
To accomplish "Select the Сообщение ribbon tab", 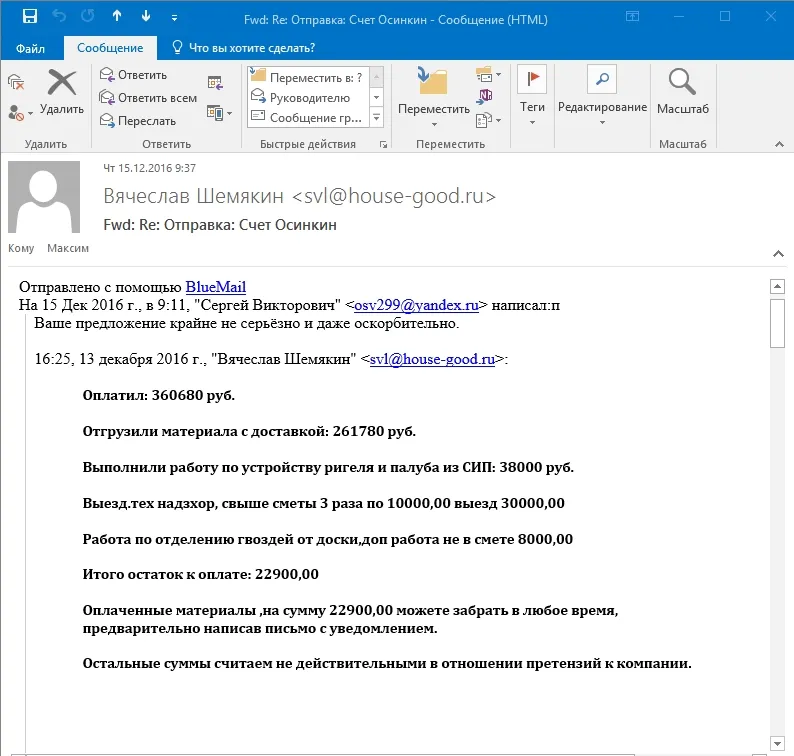I will [x=110, y=48].
